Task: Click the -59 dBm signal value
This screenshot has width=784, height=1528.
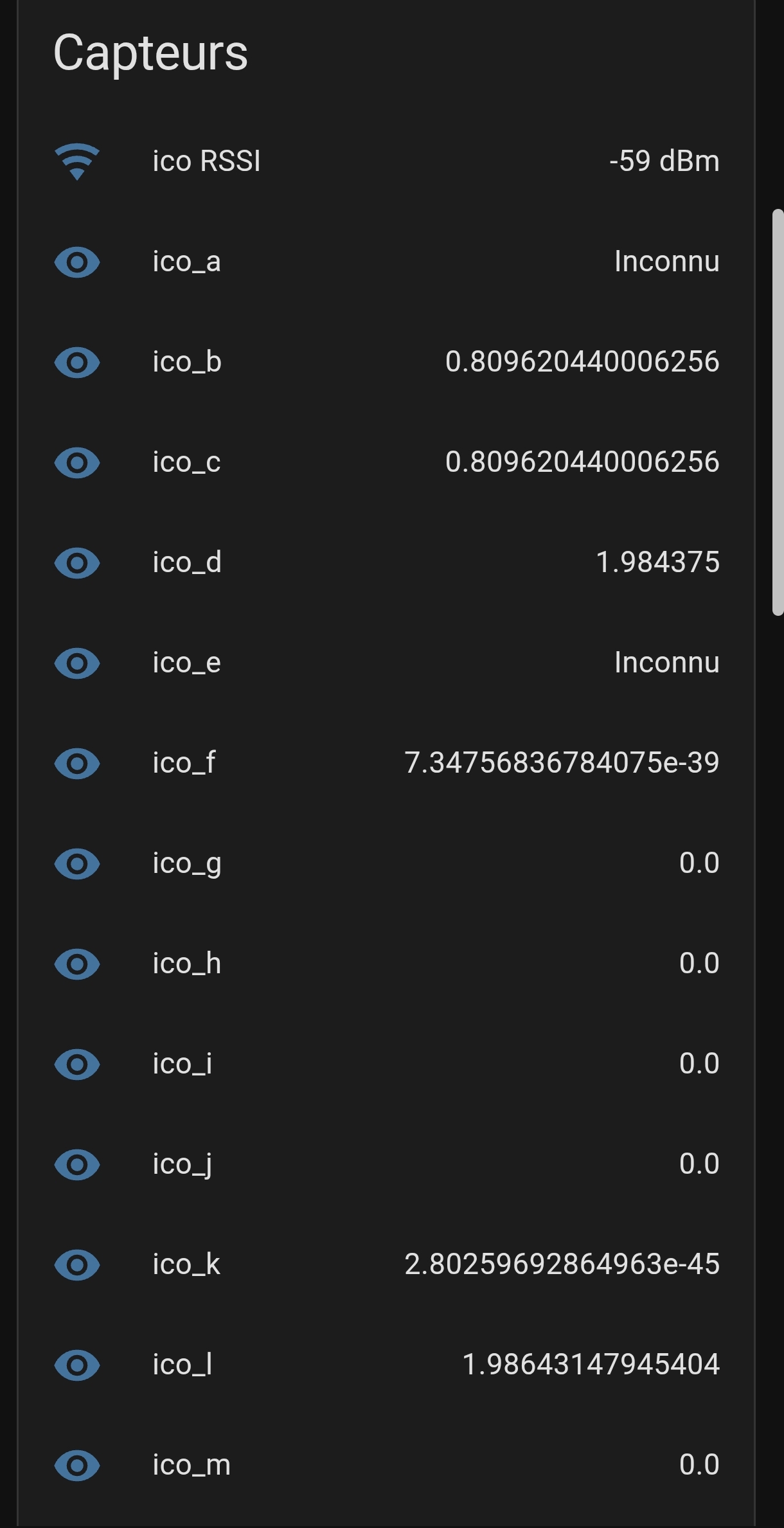Action: pyautogui.click(x=664, y=161)
